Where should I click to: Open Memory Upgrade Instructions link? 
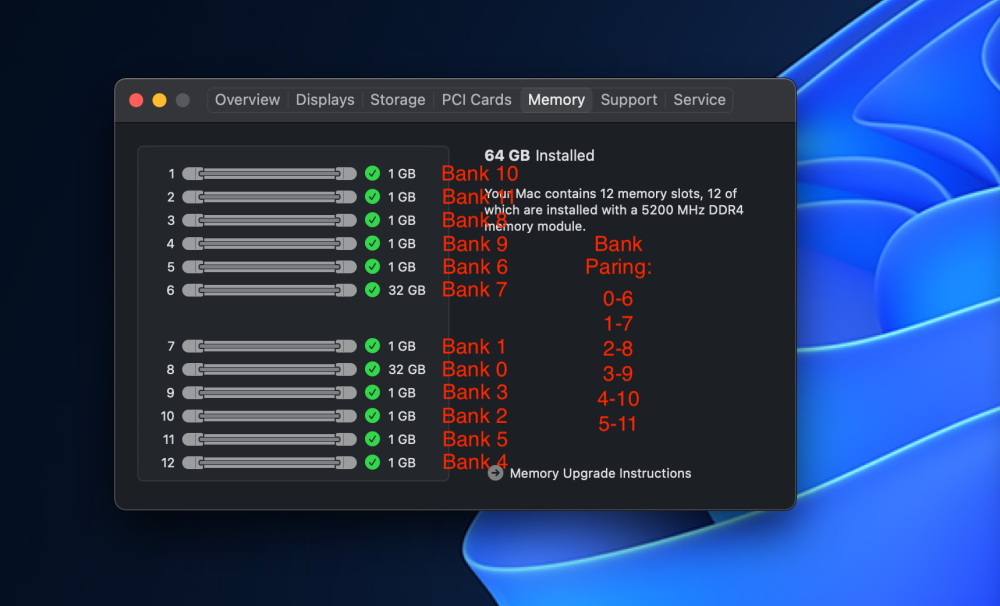pos(600,473)
